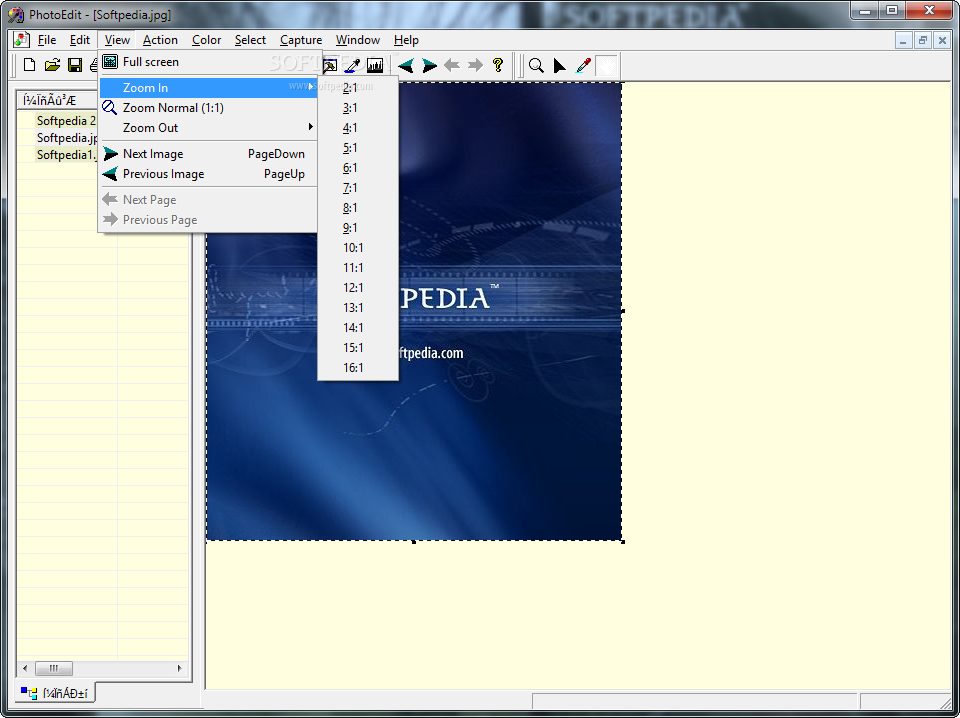Click the file list scrollbar left arrow
The image size is (960, 718).
coord(25,668)
